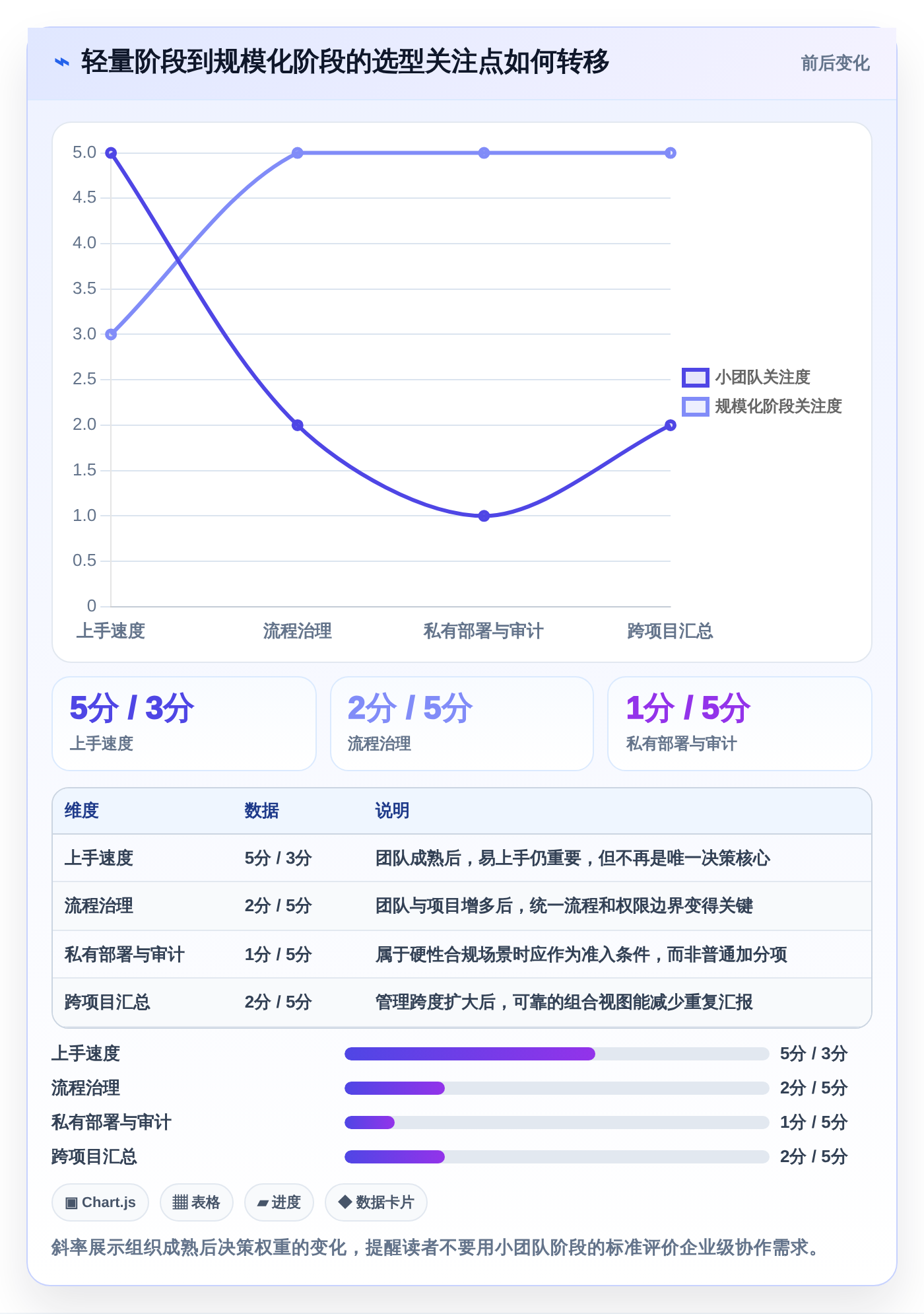Click 小团队 data point at 流程治理 (2.0)
Viewport: 924px width, 1314px height.
click(298, 425)
